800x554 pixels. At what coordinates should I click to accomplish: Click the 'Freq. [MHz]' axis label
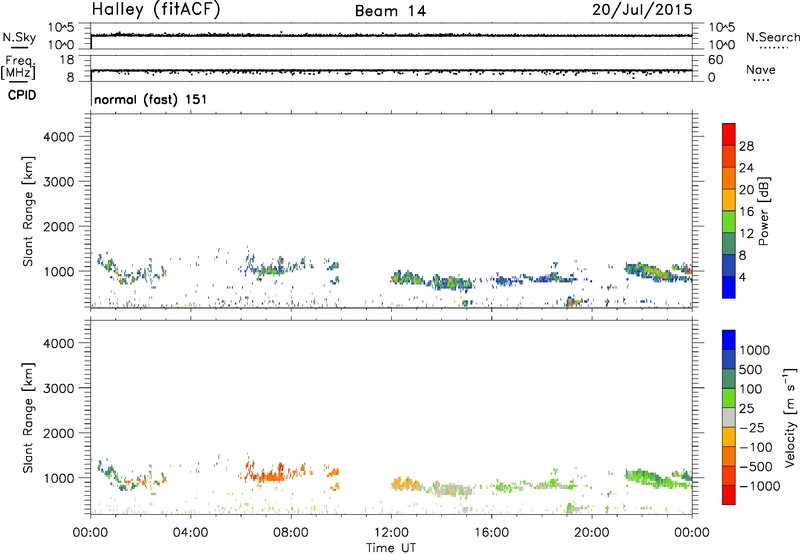(19, 68)
